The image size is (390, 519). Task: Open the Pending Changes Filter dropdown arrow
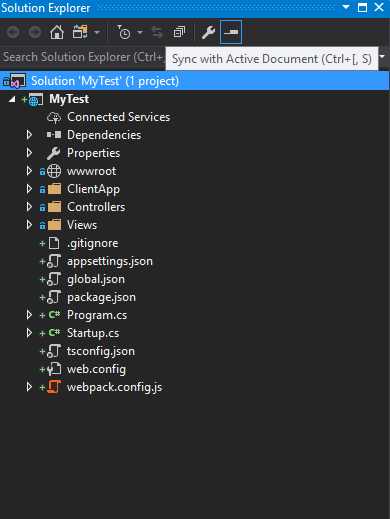click(x=140, y=32)
